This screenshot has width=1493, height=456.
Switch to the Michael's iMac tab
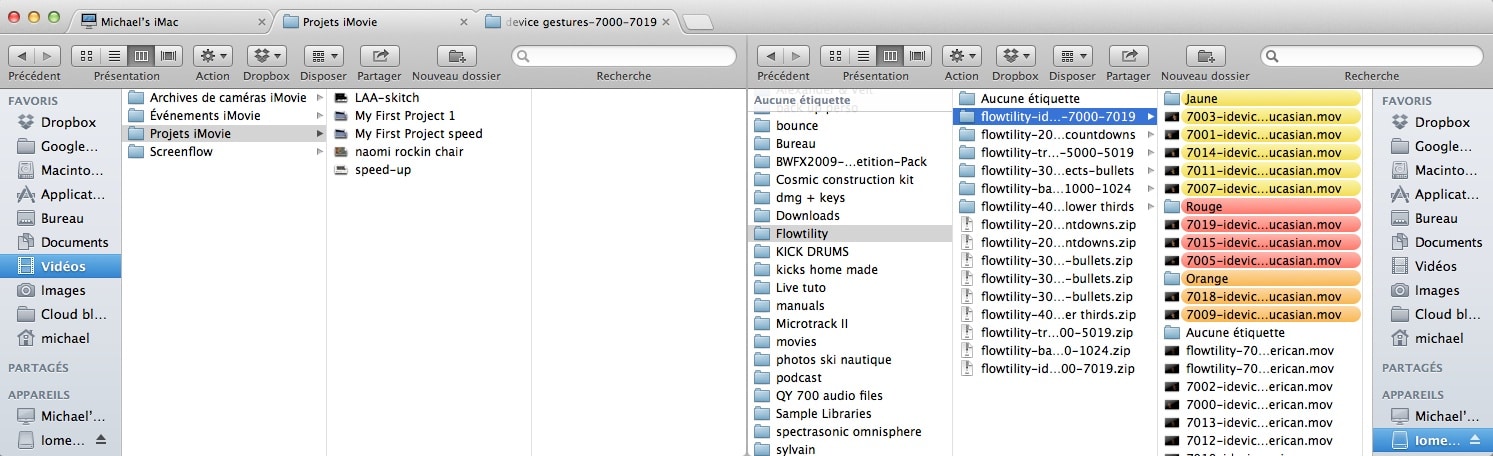point(172,21)
